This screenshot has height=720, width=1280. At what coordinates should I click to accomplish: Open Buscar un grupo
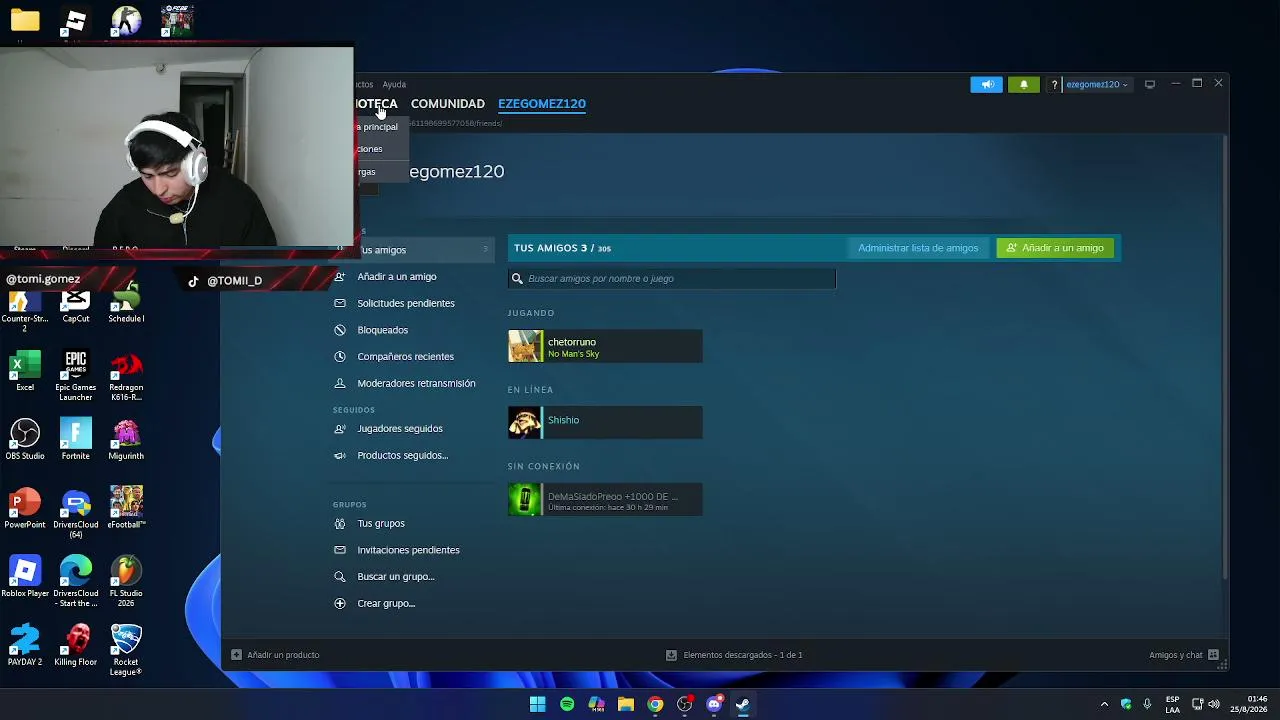pyautogui.click(x=395, y=577)
